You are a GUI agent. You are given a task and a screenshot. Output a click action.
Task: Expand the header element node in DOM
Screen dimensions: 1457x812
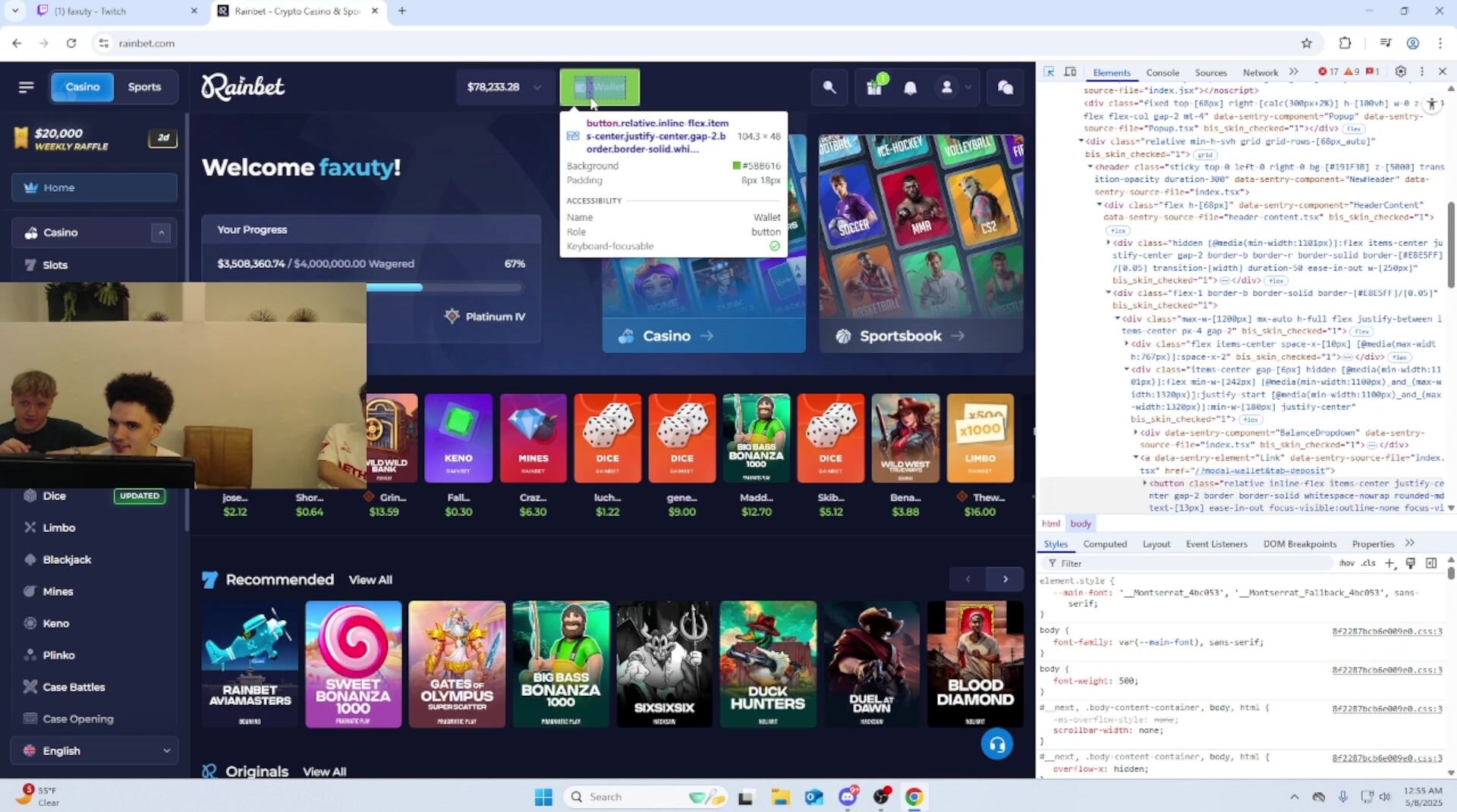click(1090, 167)
